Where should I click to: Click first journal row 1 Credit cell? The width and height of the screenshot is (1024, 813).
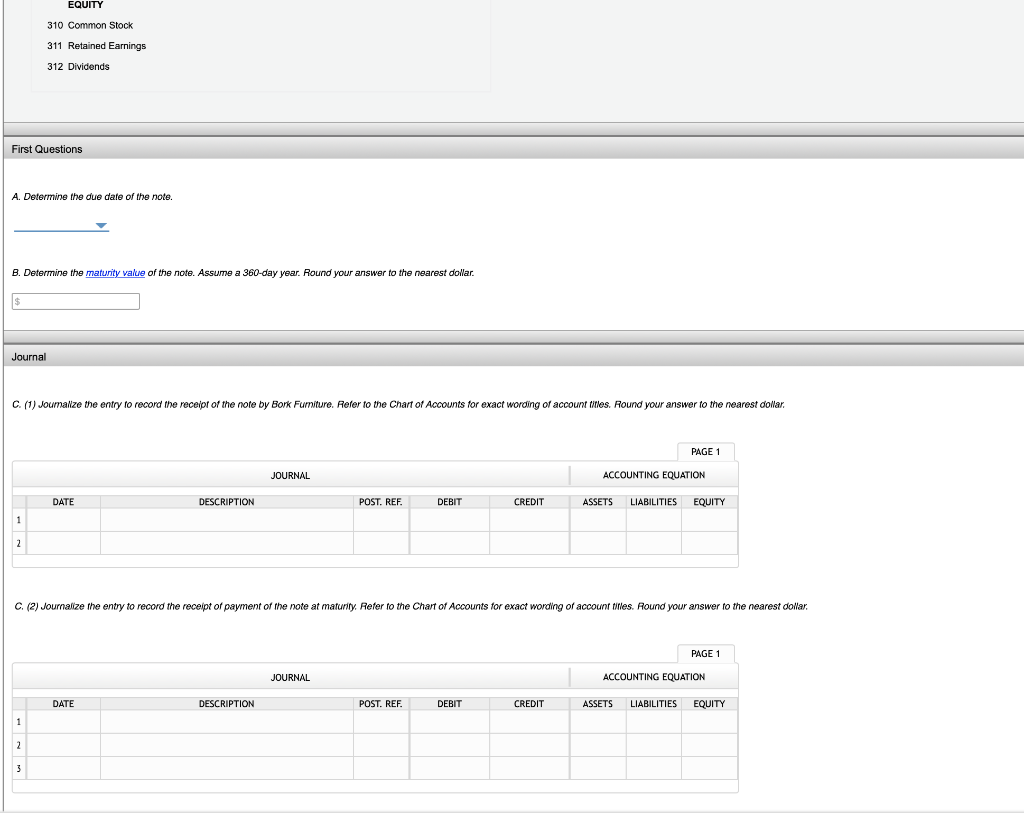point(529,520)
